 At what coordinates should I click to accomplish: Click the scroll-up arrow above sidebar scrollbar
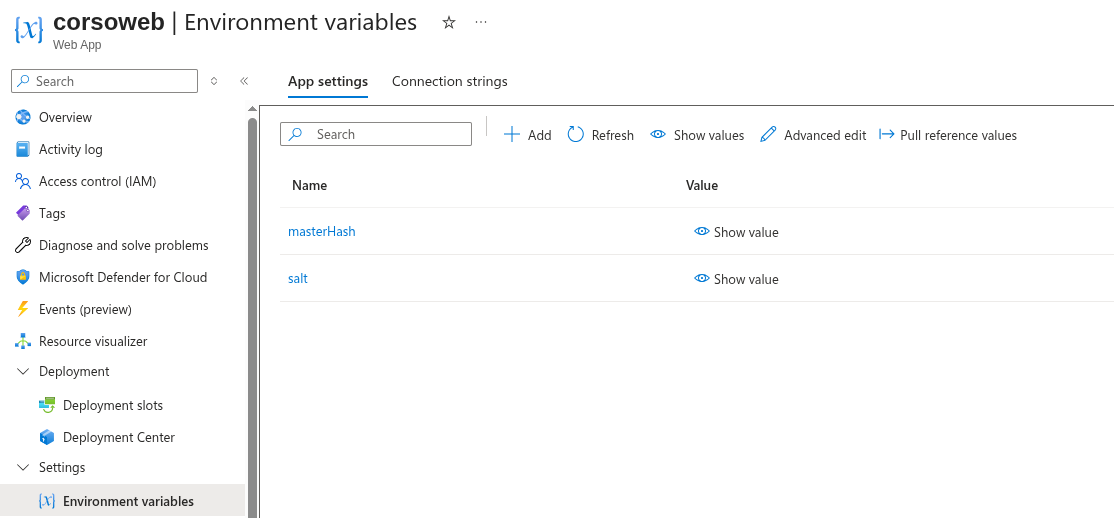point(252,109)
